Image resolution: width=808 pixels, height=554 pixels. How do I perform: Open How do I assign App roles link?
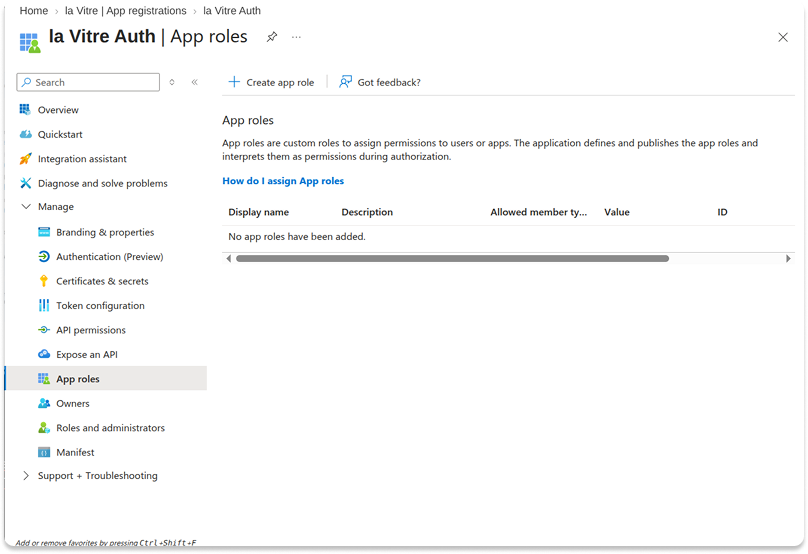click(283, 181)
